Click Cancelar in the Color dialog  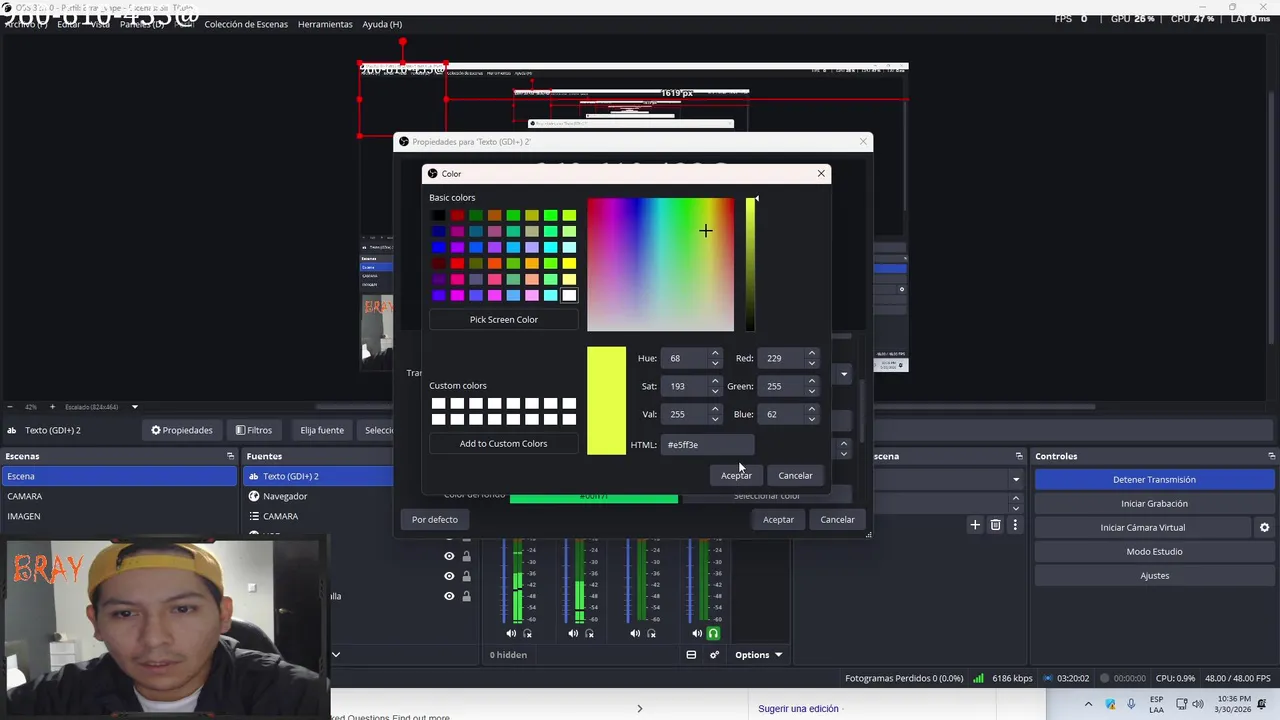point(796,475)
